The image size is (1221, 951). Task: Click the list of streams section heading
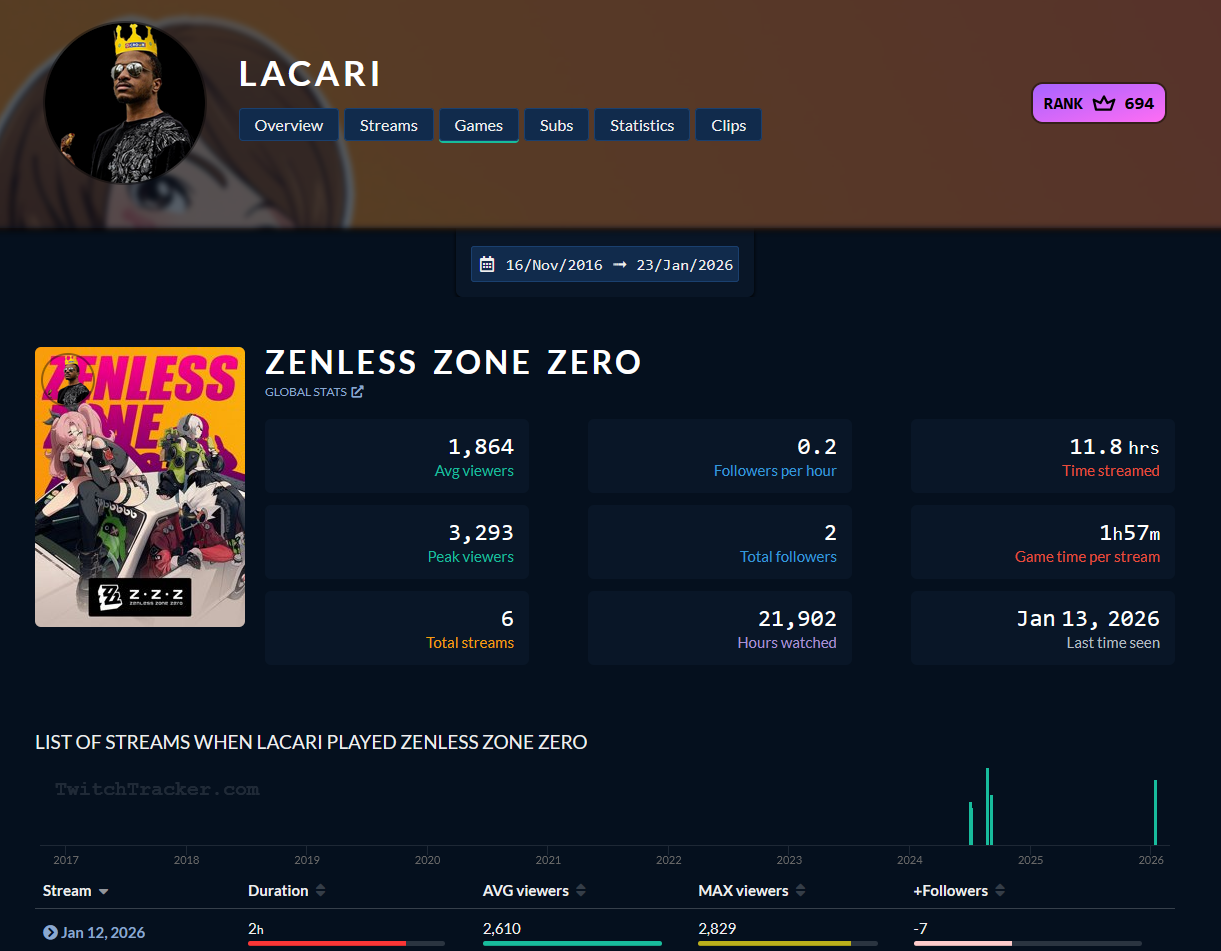[311, 742]
